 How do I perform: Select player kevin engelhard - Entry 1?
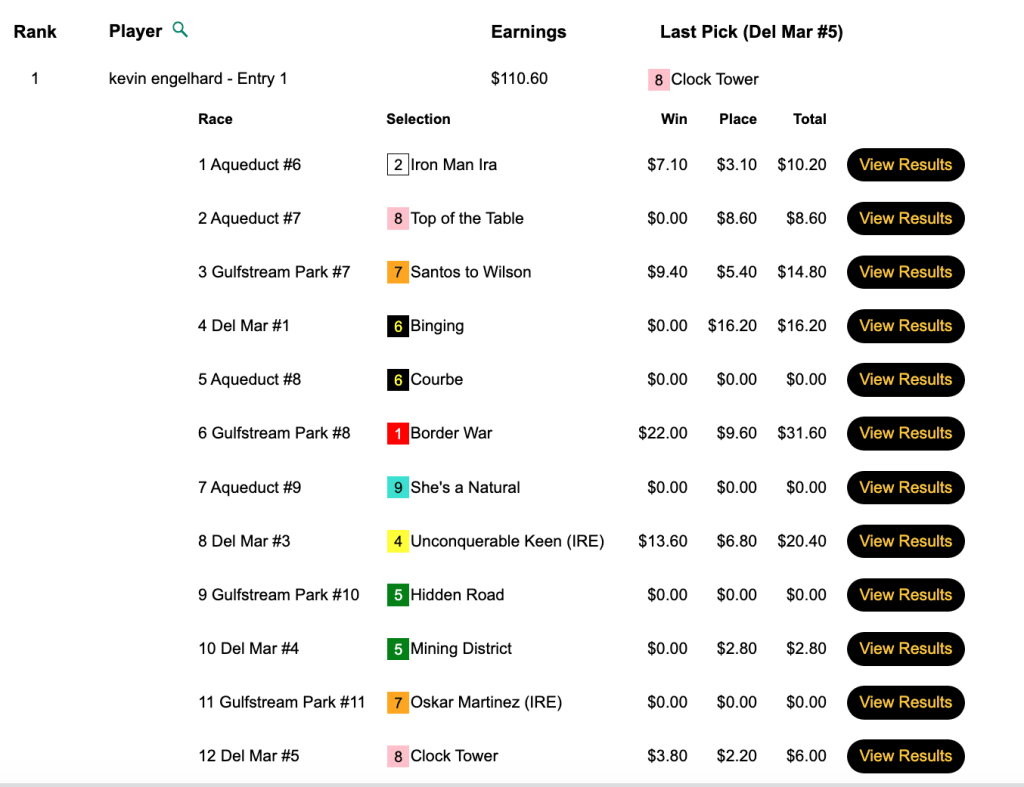(198, 78)
